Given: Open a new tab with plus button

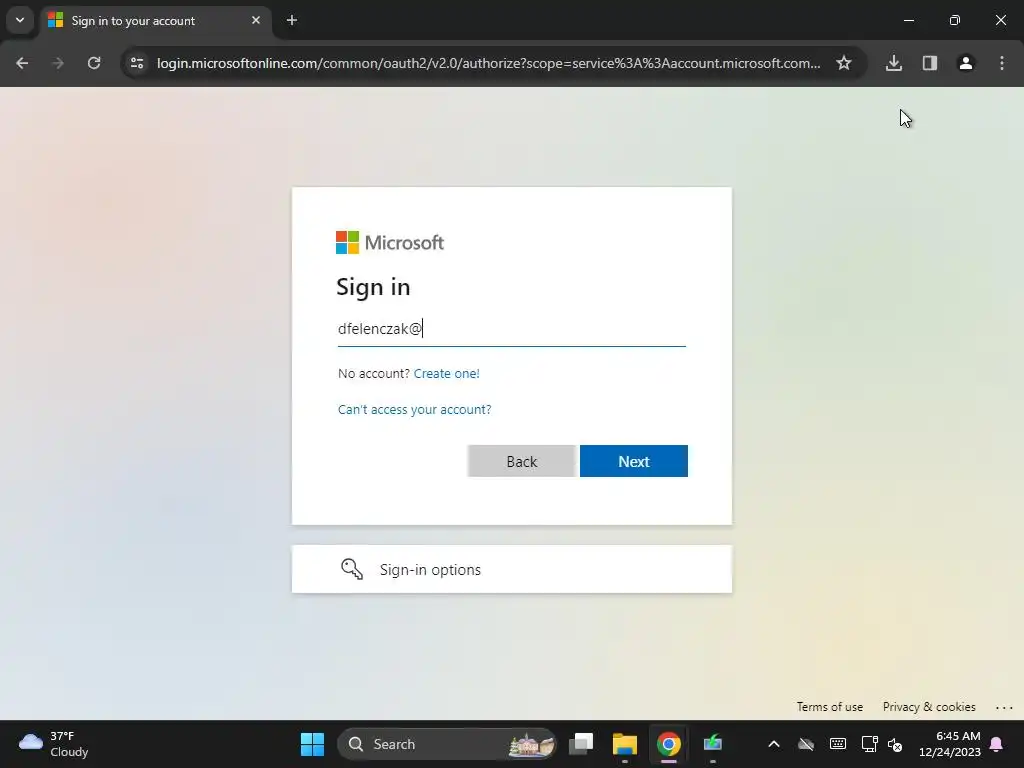Looking at the screenshot, I should click(x=292, y=20).
